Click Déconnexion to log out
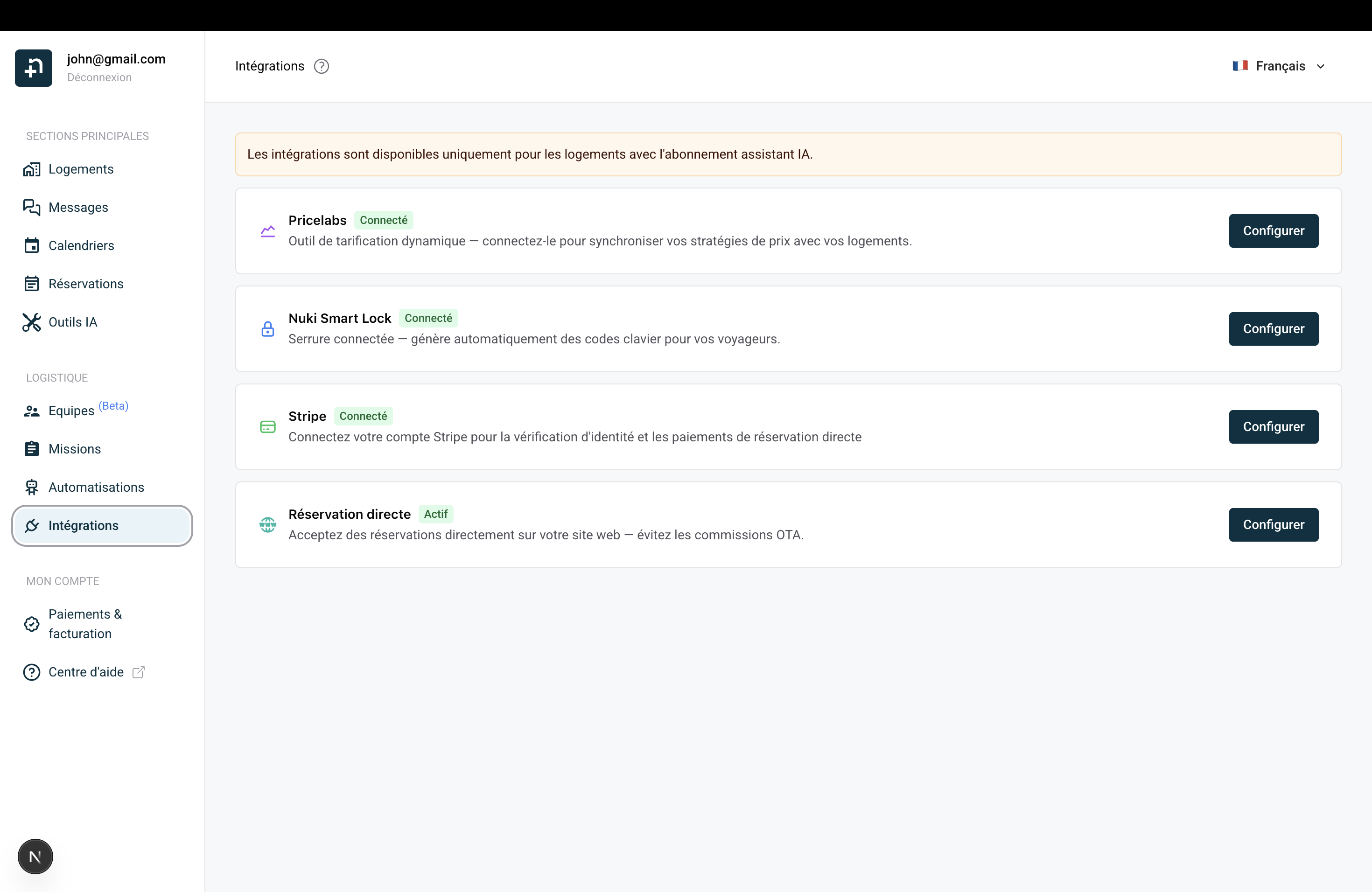The height and width of the screenshot is (892, 1372). 99,77
